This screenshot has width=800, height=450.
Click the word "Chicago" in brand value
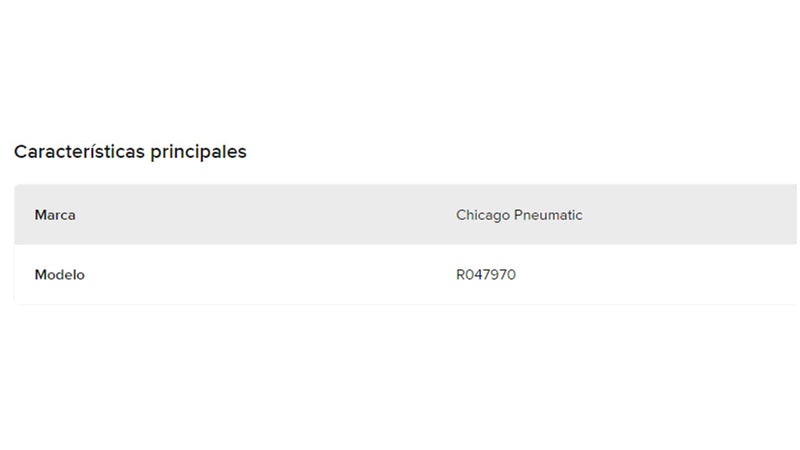(x=483, y=215)
